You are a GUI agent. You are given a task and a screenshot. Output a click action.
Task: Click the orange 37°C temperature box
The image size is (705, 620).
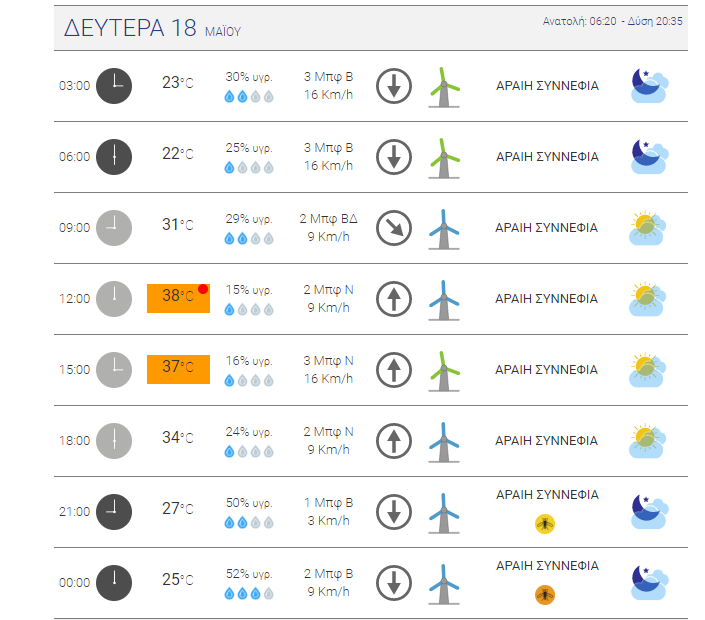178,369
